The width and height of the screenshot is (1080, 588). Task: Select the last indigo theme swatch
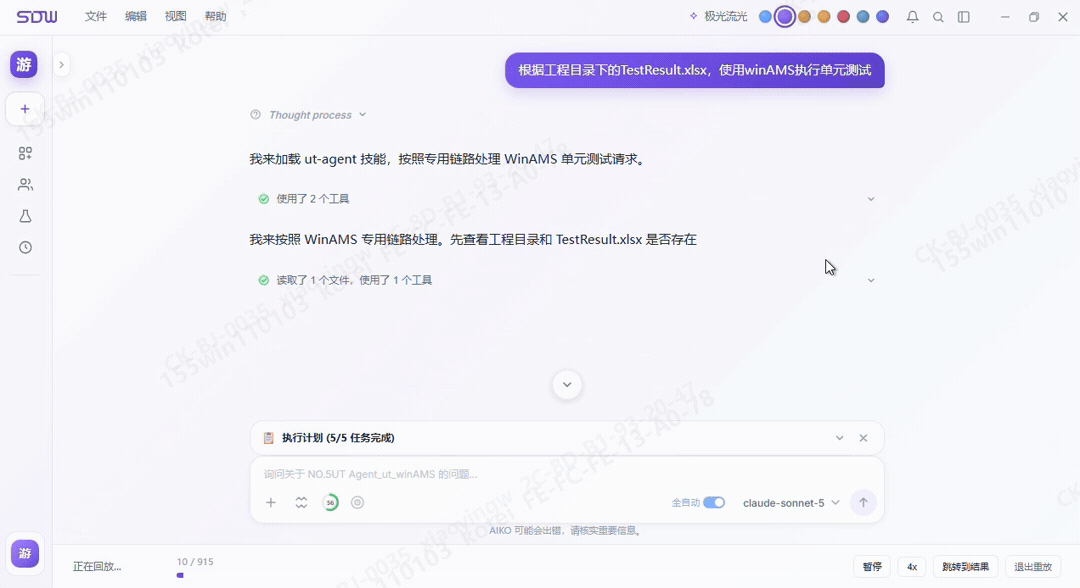[882, 17]
